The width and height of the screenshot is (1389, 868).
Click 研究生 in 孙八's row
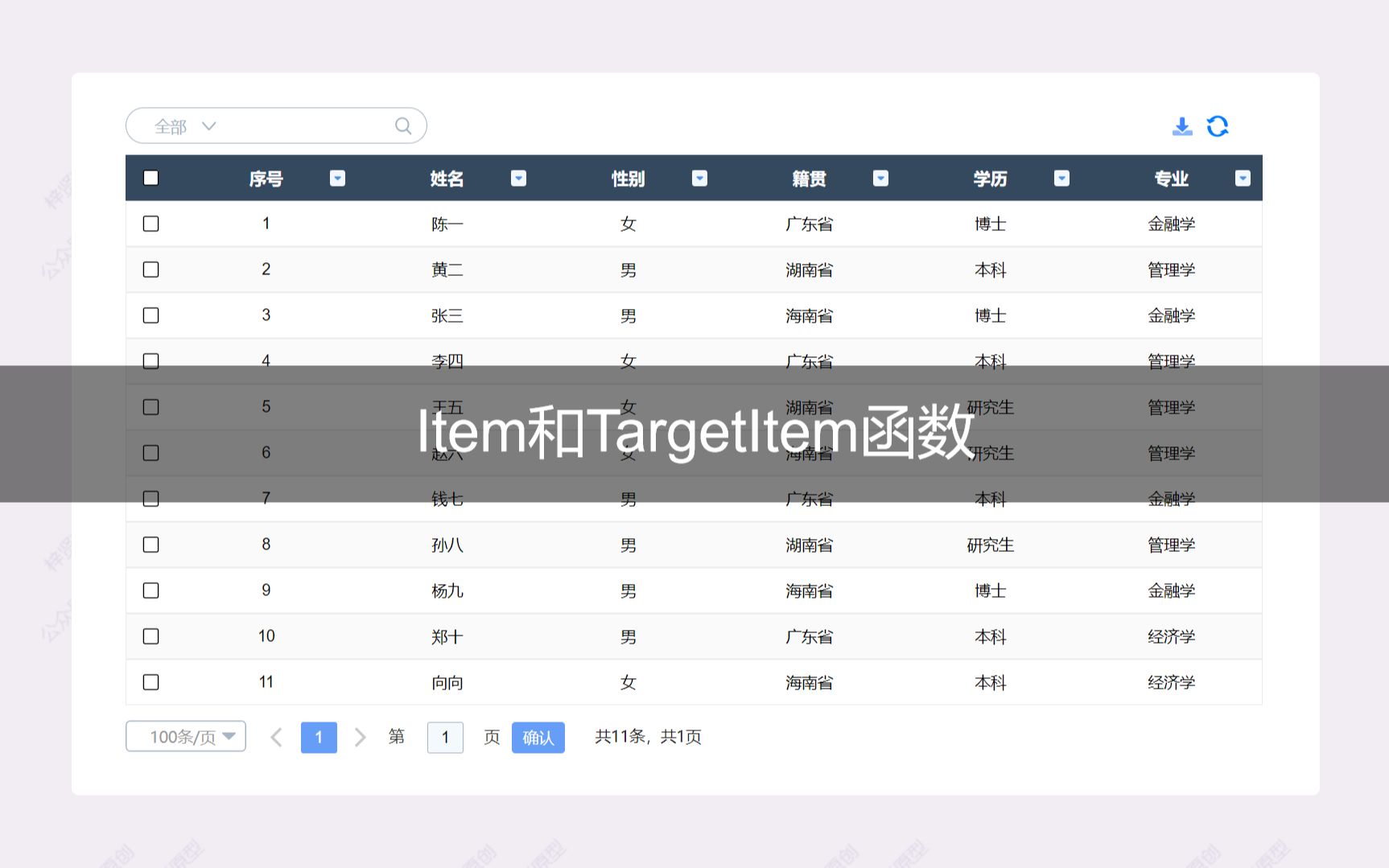pyautogui.click(x=990, y=545)
